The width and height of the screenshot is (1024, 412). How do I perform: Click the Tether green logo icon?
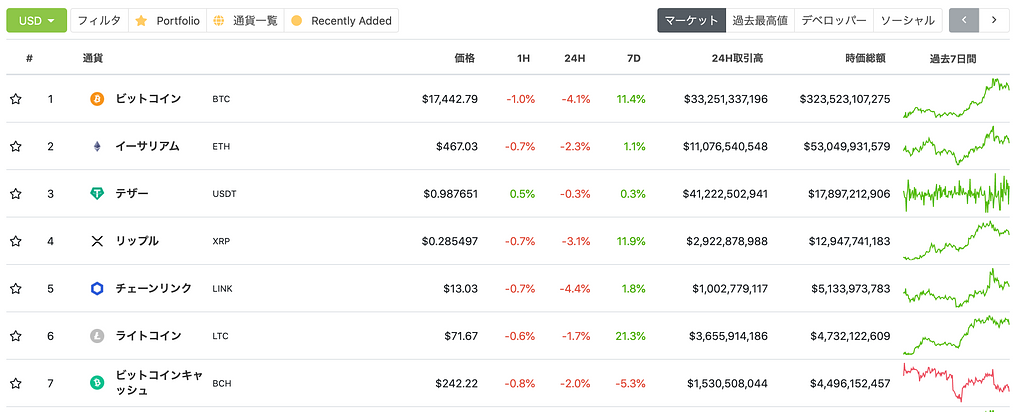(x=97, y=194)
